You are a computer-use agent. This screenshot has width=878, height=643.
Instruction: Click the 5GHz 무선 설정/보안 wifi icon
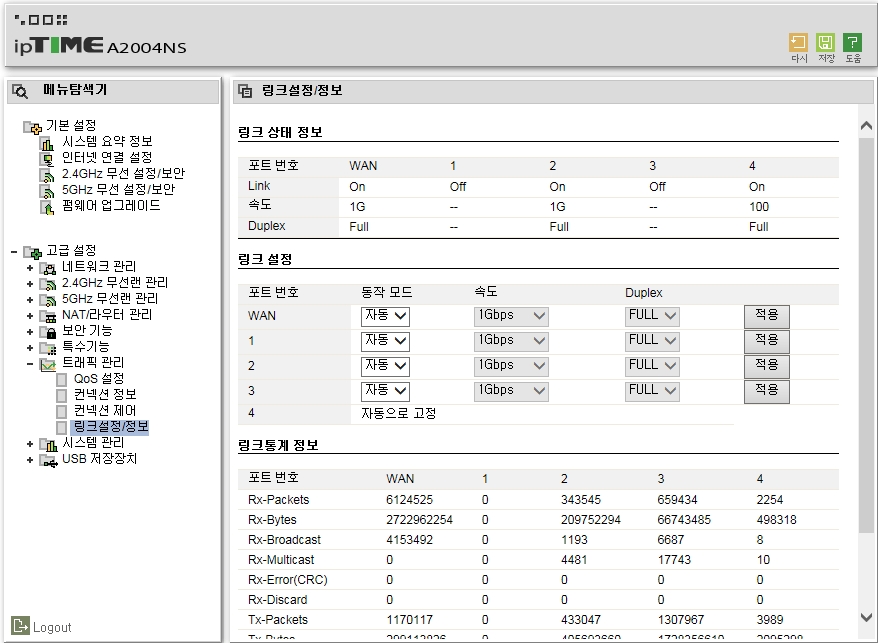(x=48, y=192)
